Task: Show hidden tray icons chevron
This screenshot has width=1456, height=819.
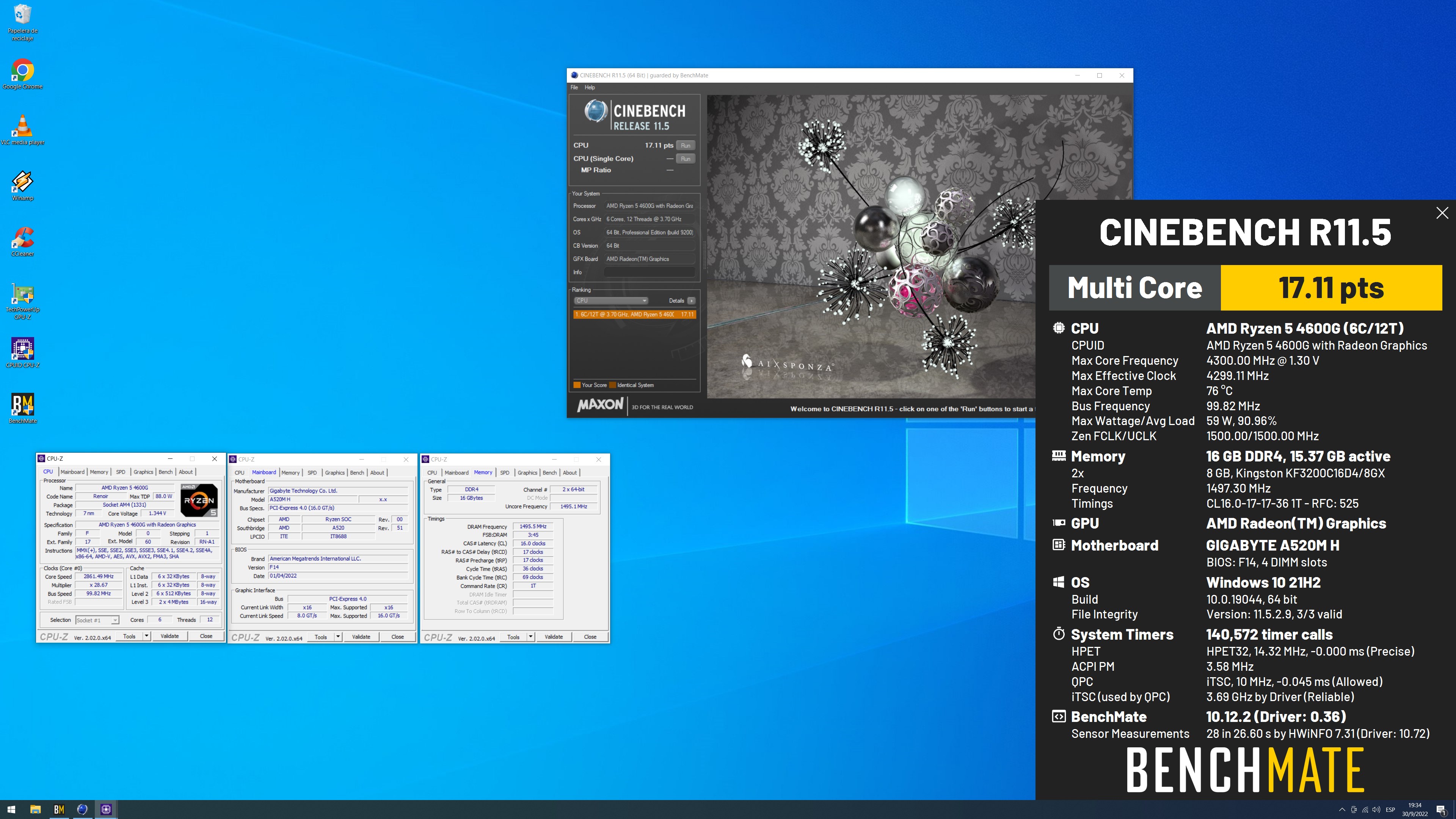Action: (x=1342, y=810)
